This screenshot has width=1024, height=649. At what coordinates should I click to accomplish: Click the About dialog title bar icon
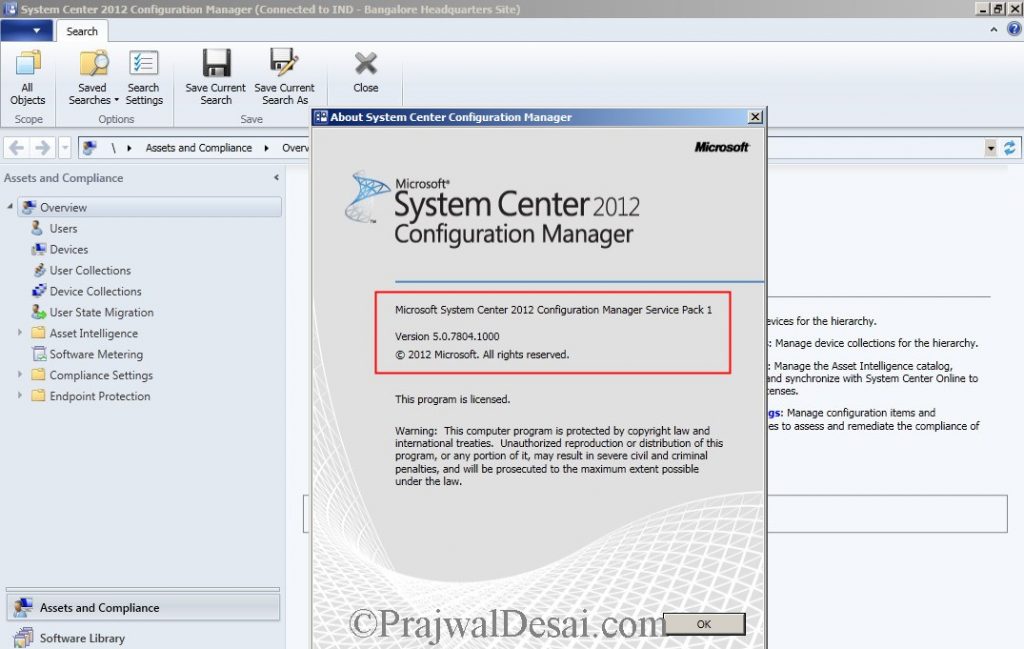coord(321,117)
